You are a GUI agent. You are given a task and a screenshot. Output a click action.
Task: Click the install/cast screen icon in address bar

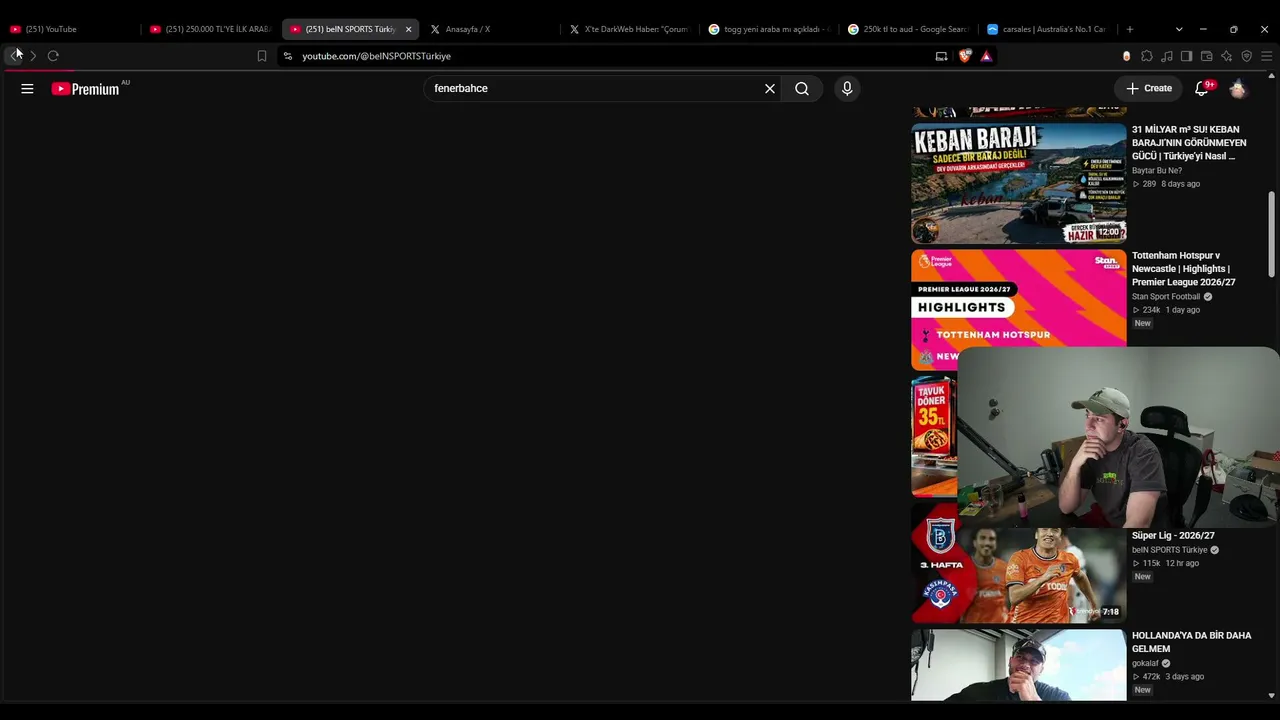pyautogui.click(x=941, y=56)
